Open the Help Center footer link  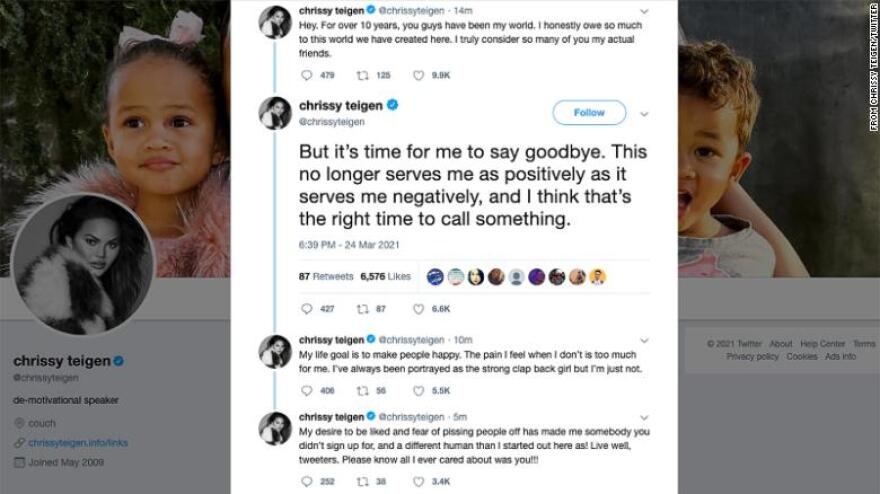coord(822,344)
